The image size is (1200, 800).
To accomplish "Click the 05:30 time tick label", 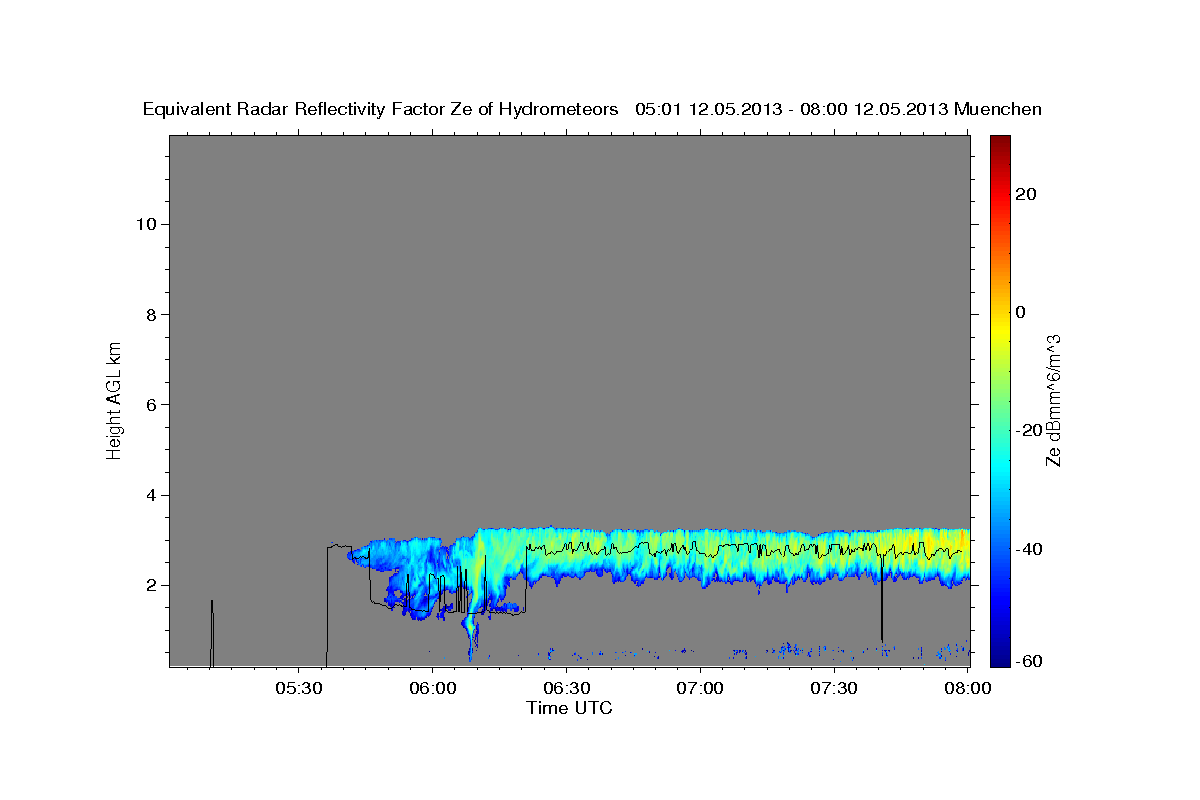I will [299, 689].
